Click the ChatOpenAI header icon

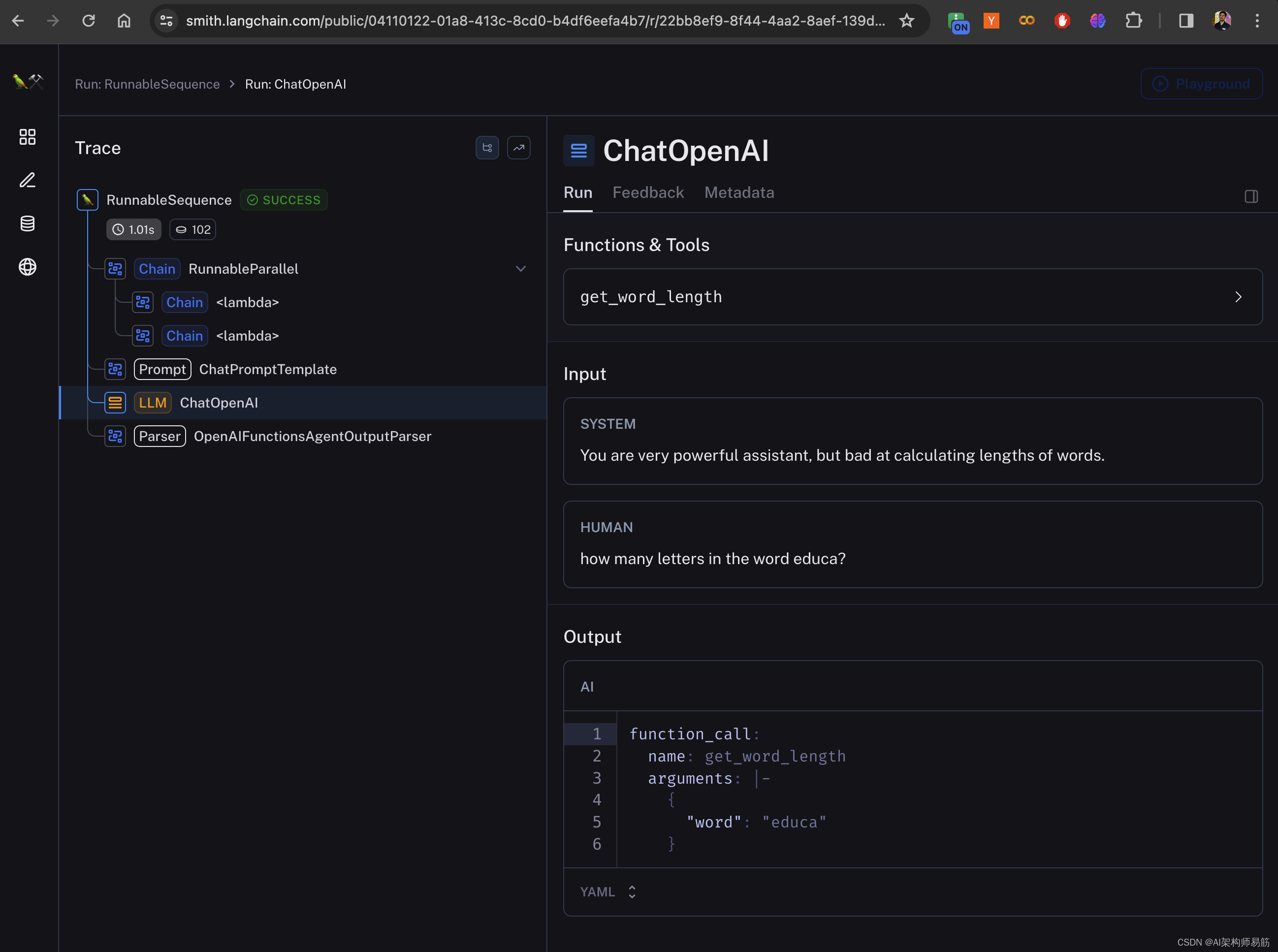(x=578, y=151)
